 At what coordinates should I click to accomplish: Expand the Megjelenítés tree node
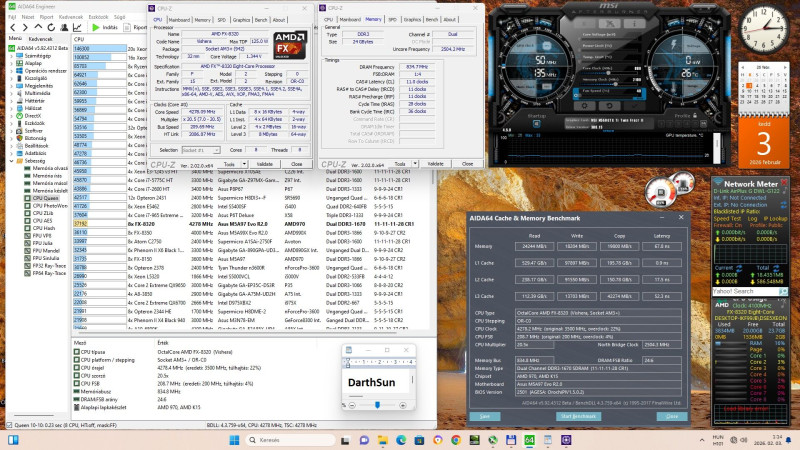point(11,86)
